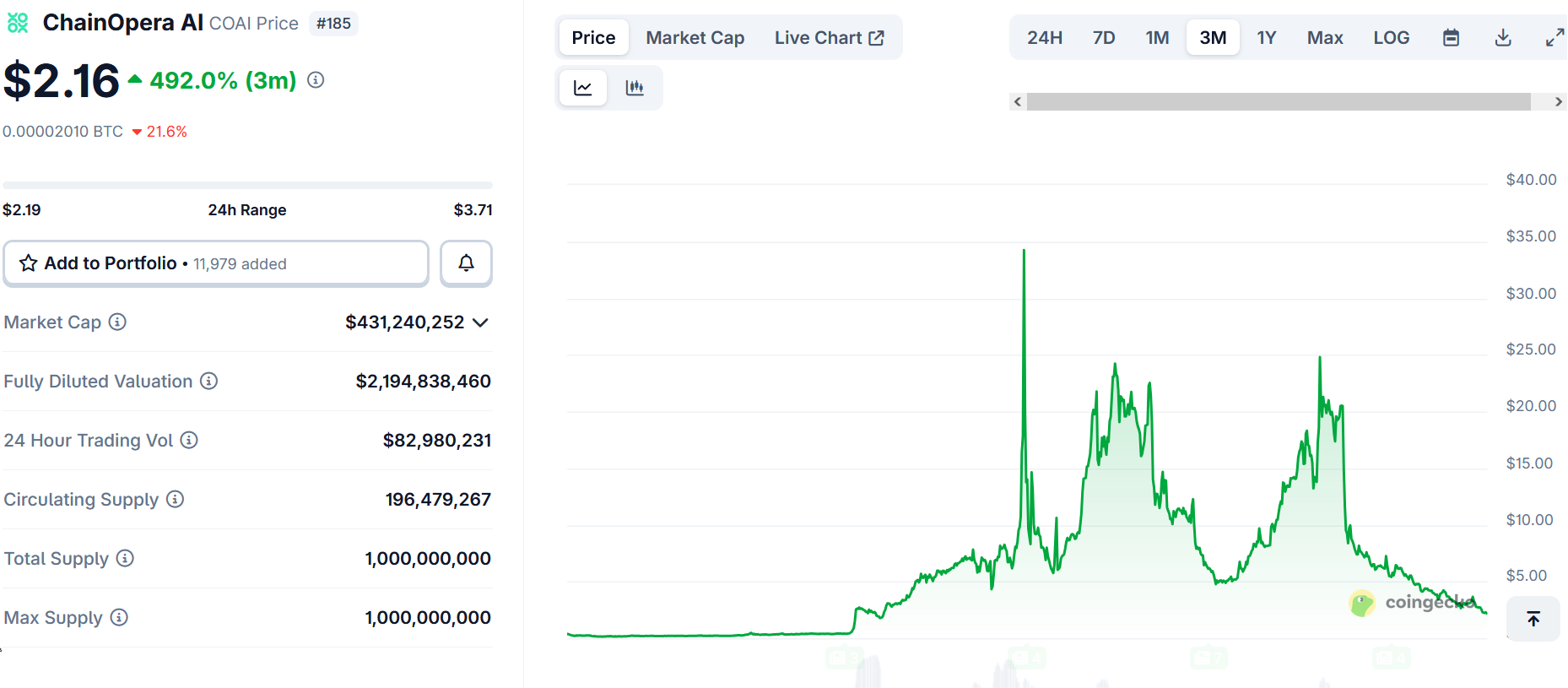Set chart range to 1Y
The width and height of the screenshot is (1568, 688).
click(x=1266, y=38)
